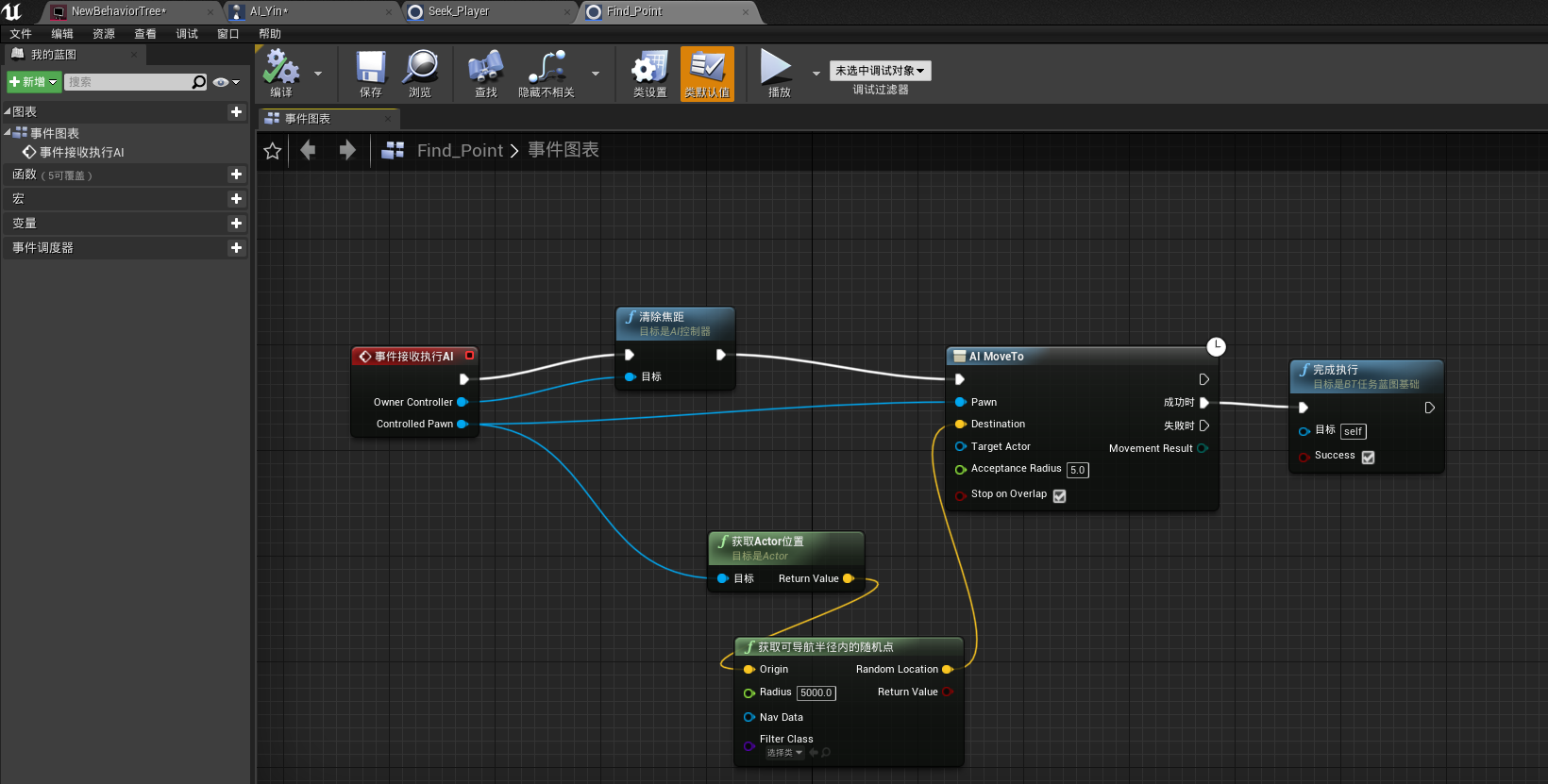The width and height of the screenshot is (1548, 784).
Task: Open the Add New (新增) dropdown
Action: 34,82
